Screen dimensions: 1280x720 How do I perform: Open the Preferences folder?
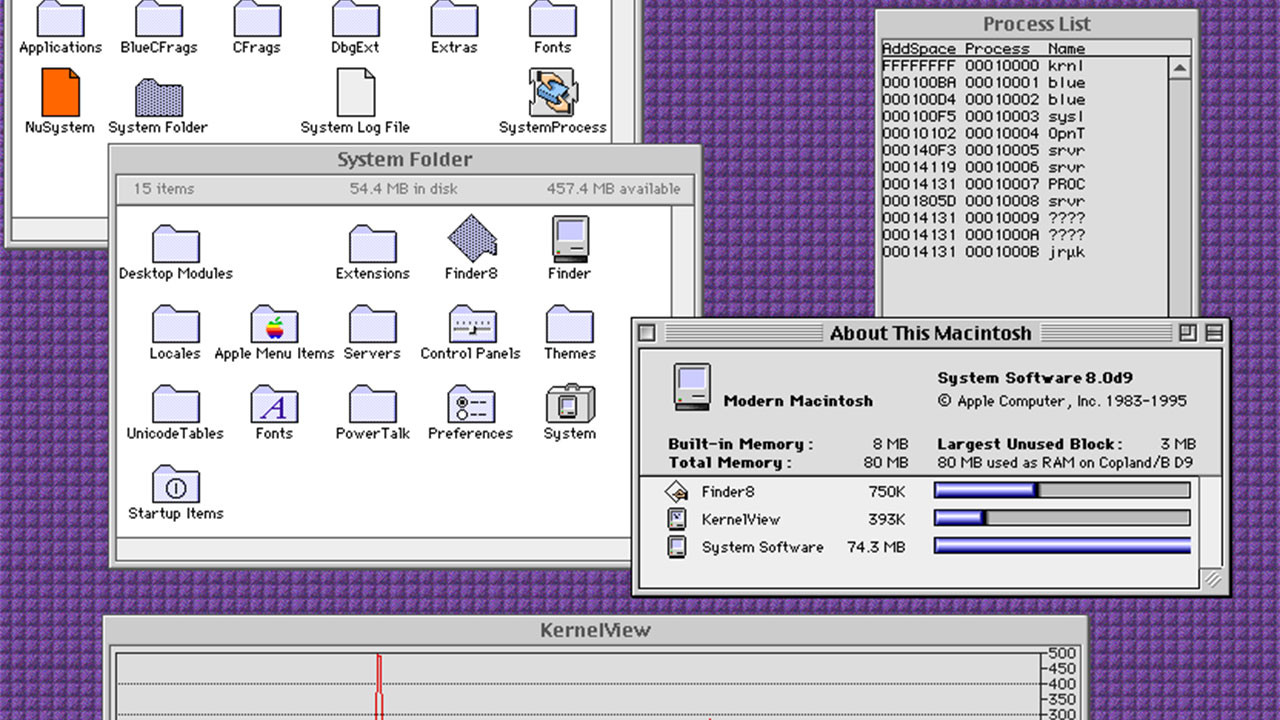click(x=471, y=404)
